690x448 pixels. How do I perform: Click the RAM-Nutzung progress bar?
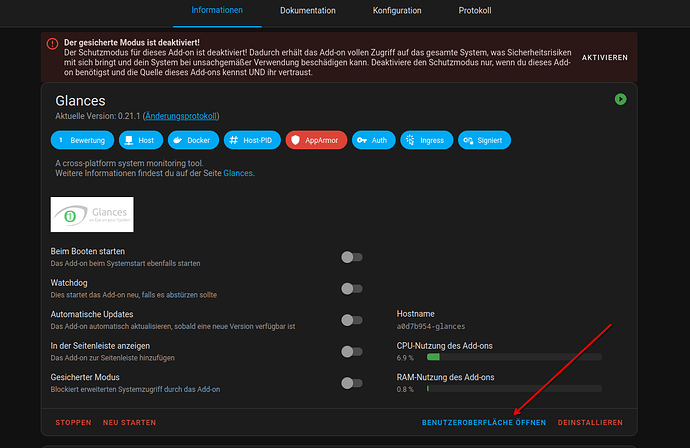514,389
